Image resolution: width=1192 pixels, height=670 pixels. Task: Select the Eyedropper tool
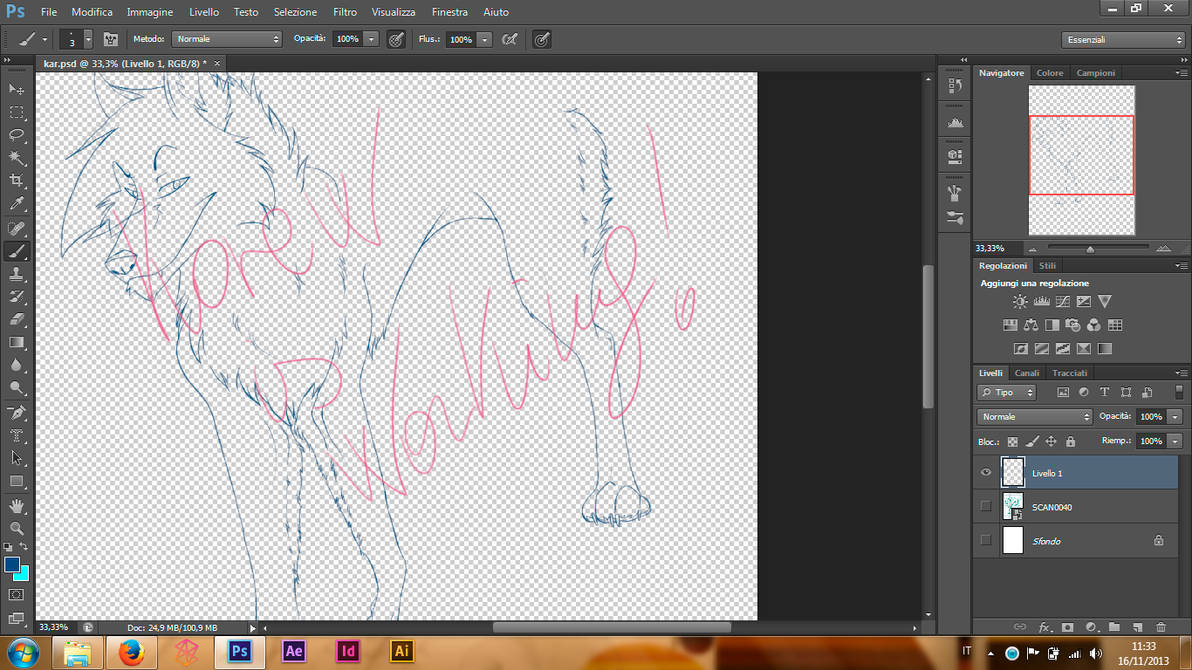17,203
